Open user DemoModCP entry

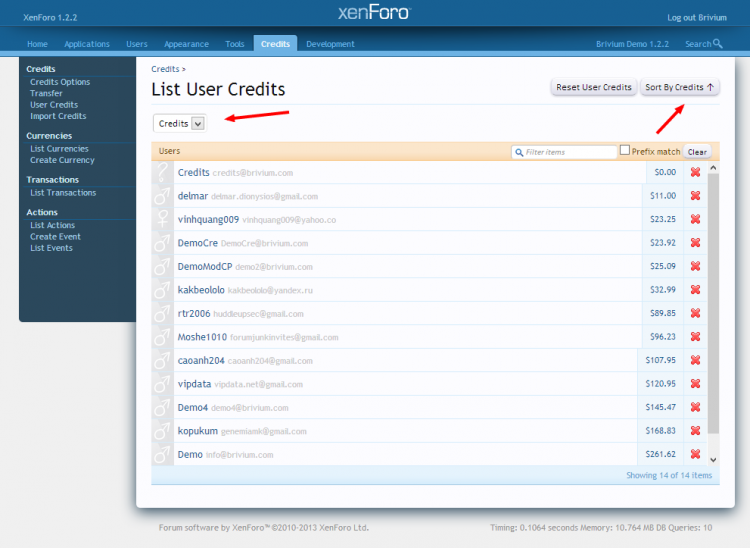click(205, 266)
